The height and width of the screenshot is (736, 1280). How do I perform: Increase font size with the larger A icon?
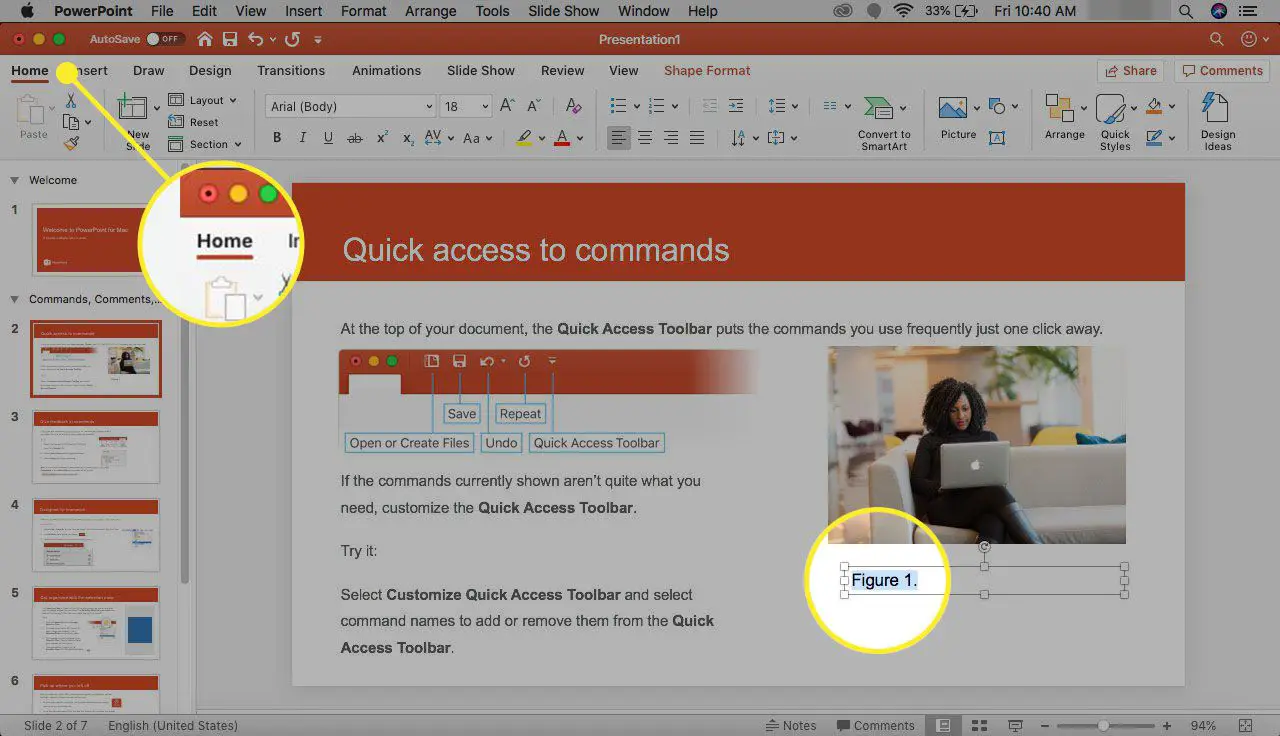click(x=507, y=106)
